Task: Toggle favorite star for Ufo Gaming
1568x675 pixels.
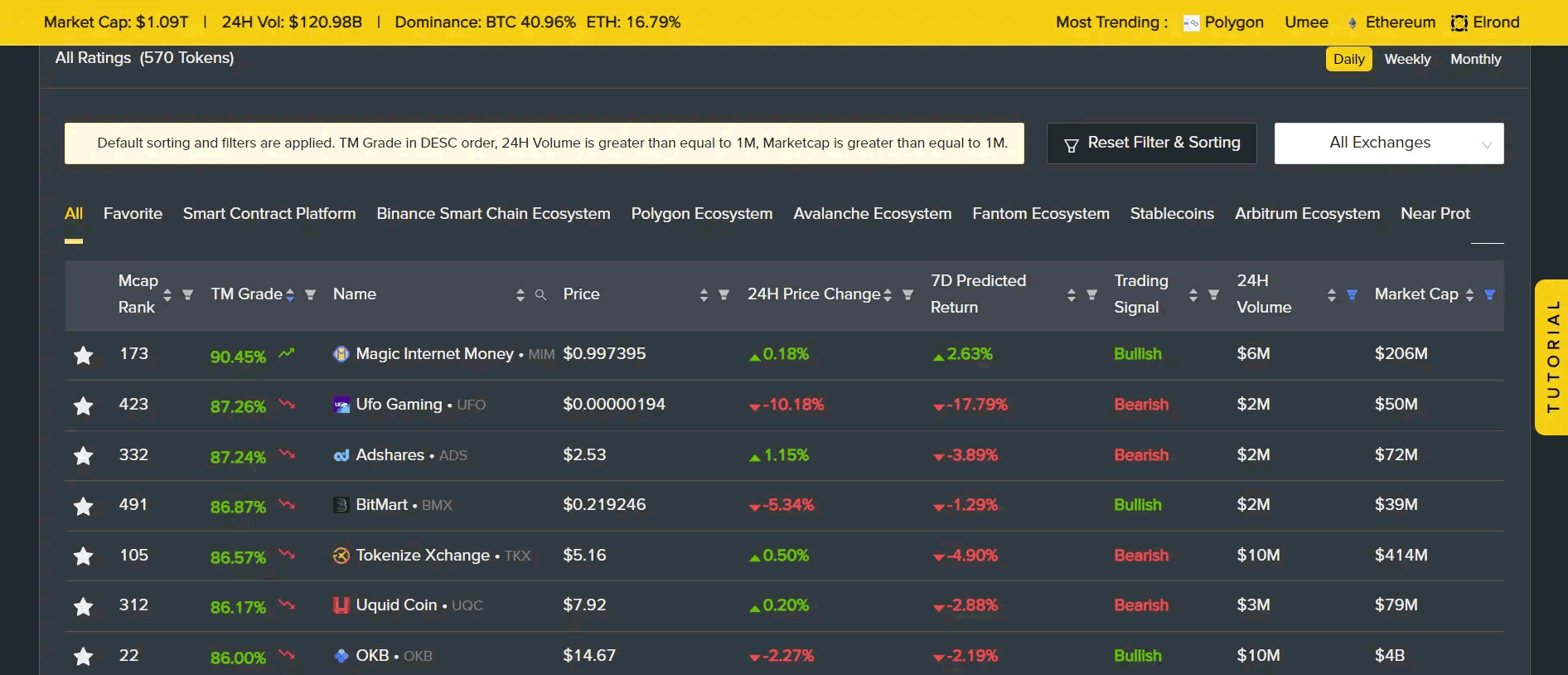Action: pos(83,406)
